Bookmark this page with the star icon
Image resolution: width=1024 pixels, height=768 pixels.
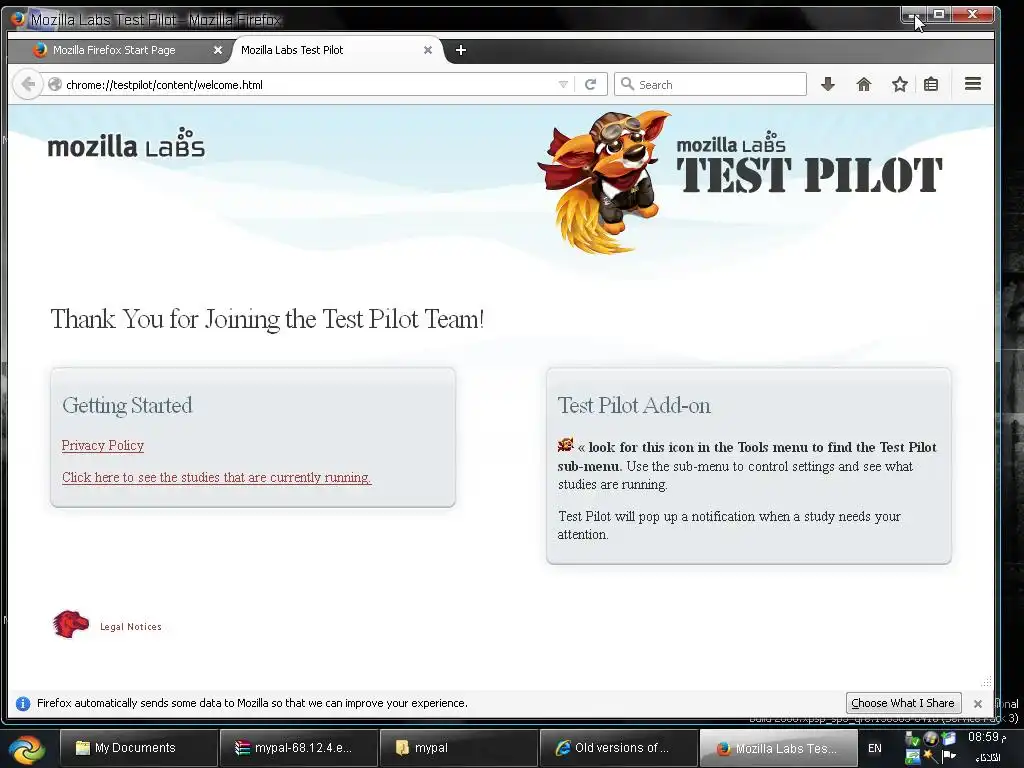coord(899,84)
